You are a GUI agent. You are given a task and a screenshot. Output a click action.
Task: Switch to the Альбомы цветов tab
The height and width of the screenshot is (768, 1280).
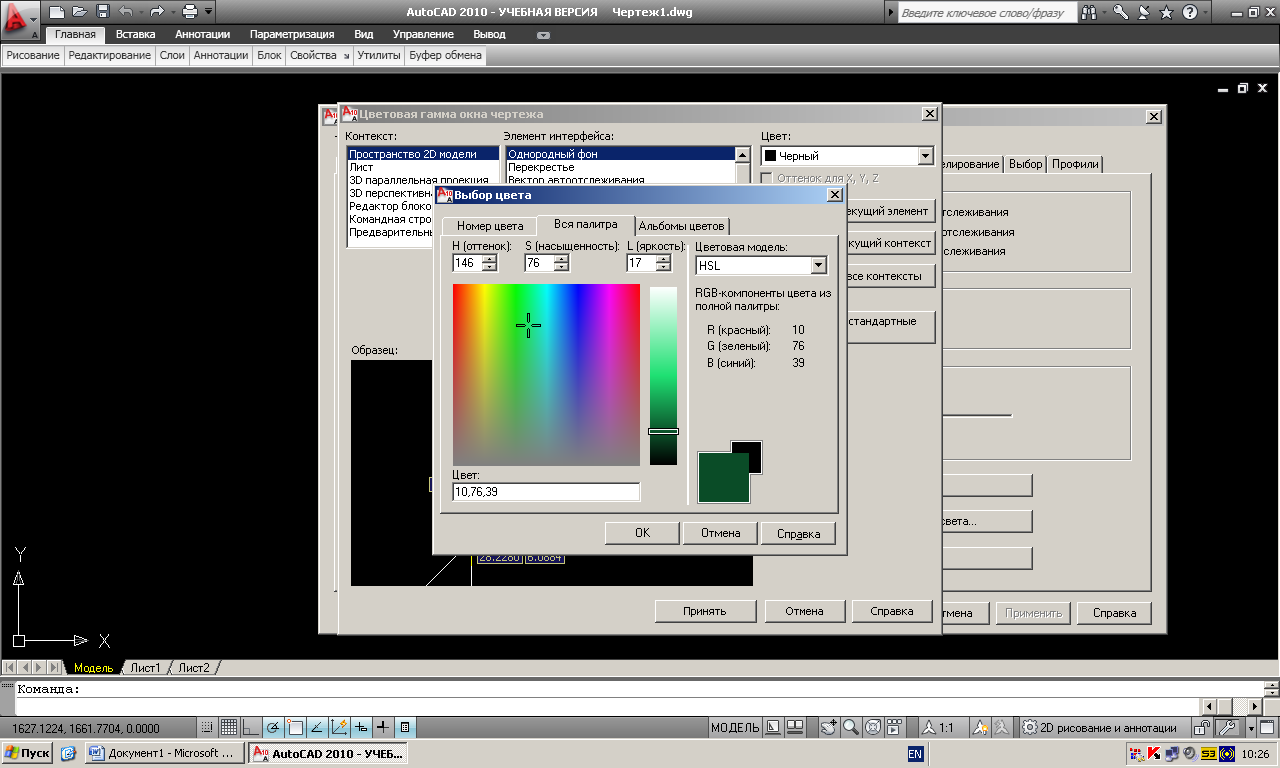click(684, 225)
